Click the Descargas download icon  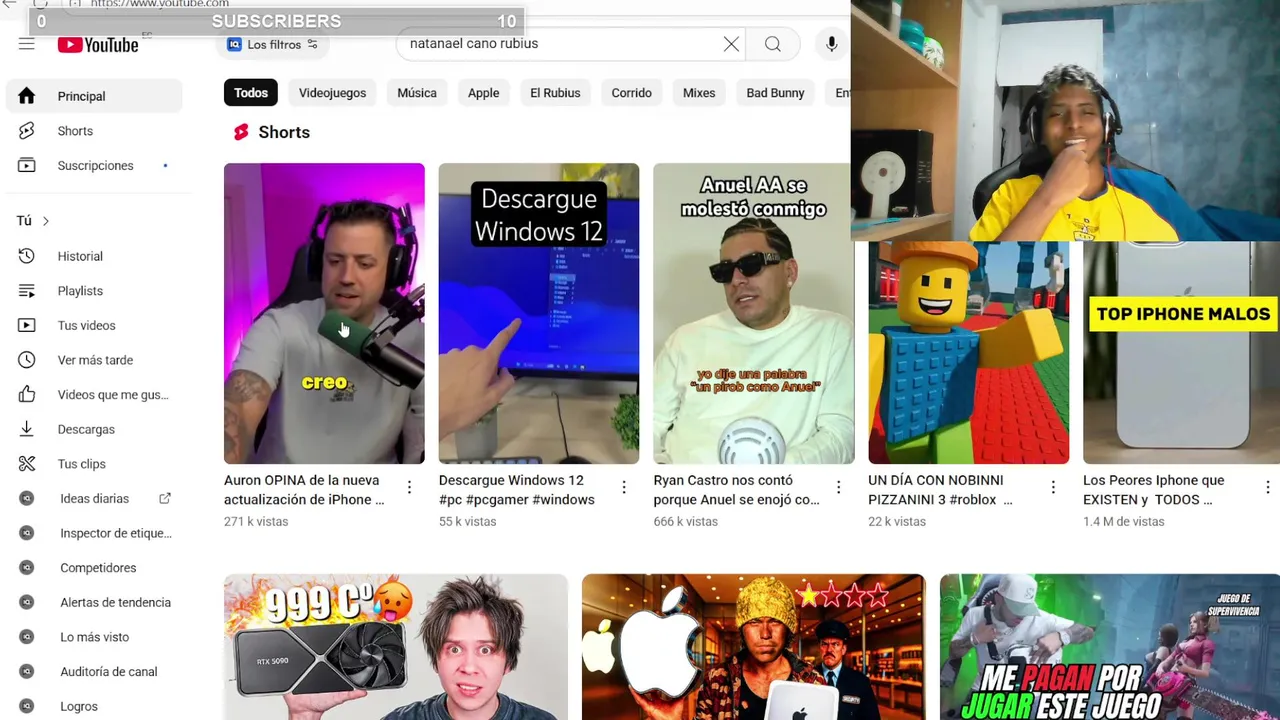click(27, 429)
